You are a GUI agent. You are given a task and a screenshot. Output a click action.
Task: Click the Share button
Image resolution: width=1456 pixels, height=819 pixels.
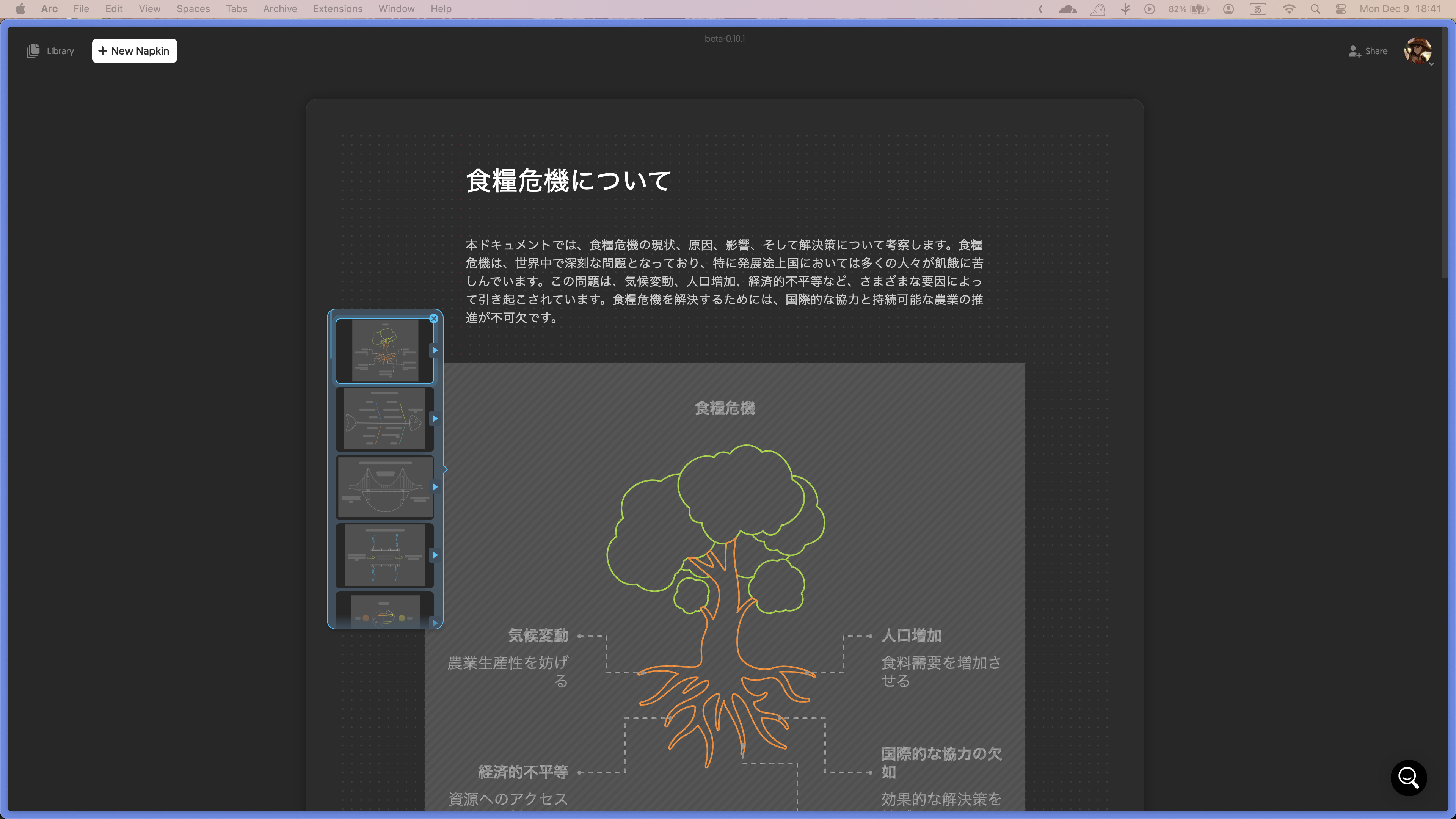pyautogui.click(x=1368, y=51)
